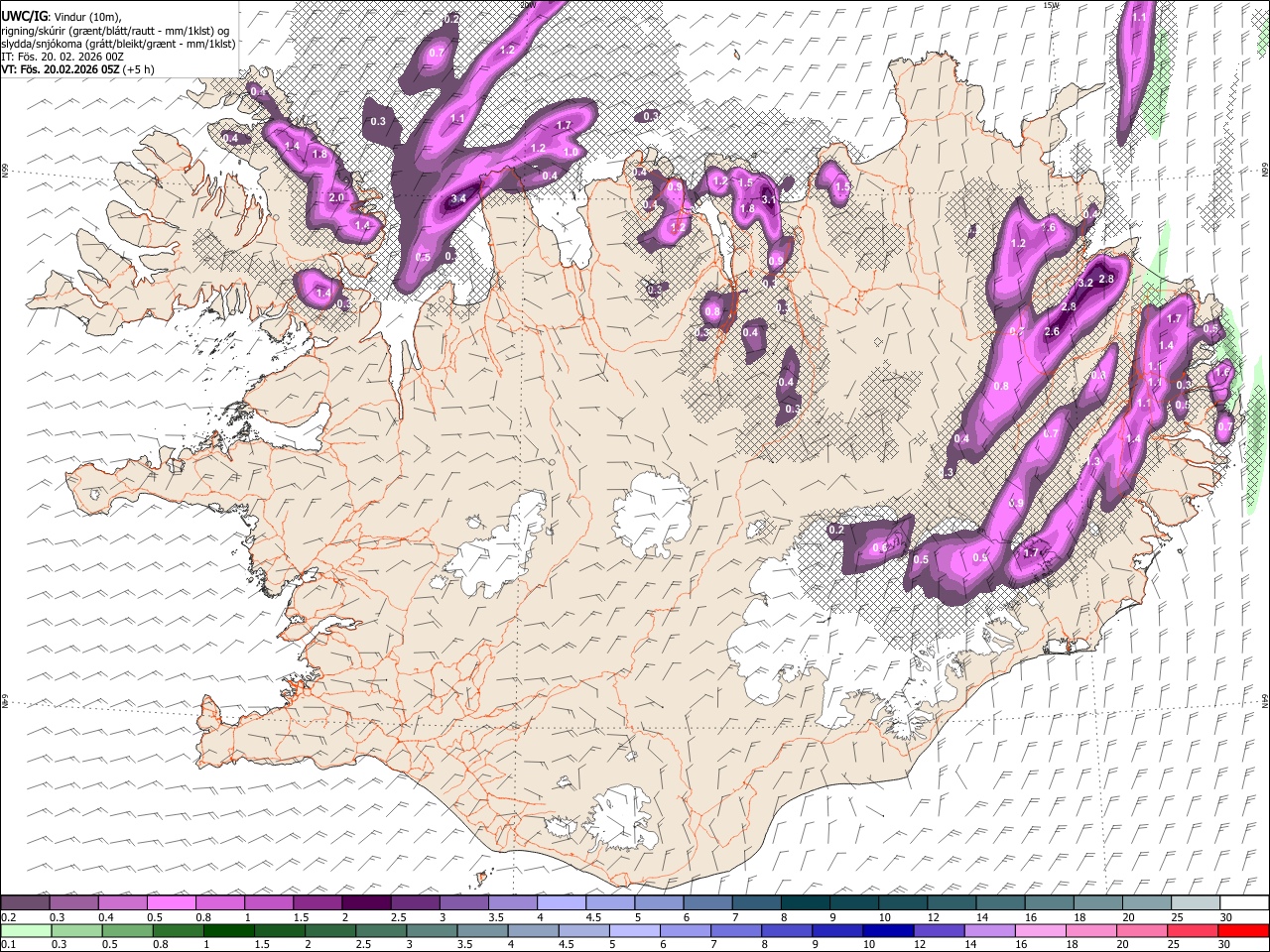1270x952 pixels.
Task: Select the palest green 0.1 swatch in the rain legend
Action: (26, 931)
